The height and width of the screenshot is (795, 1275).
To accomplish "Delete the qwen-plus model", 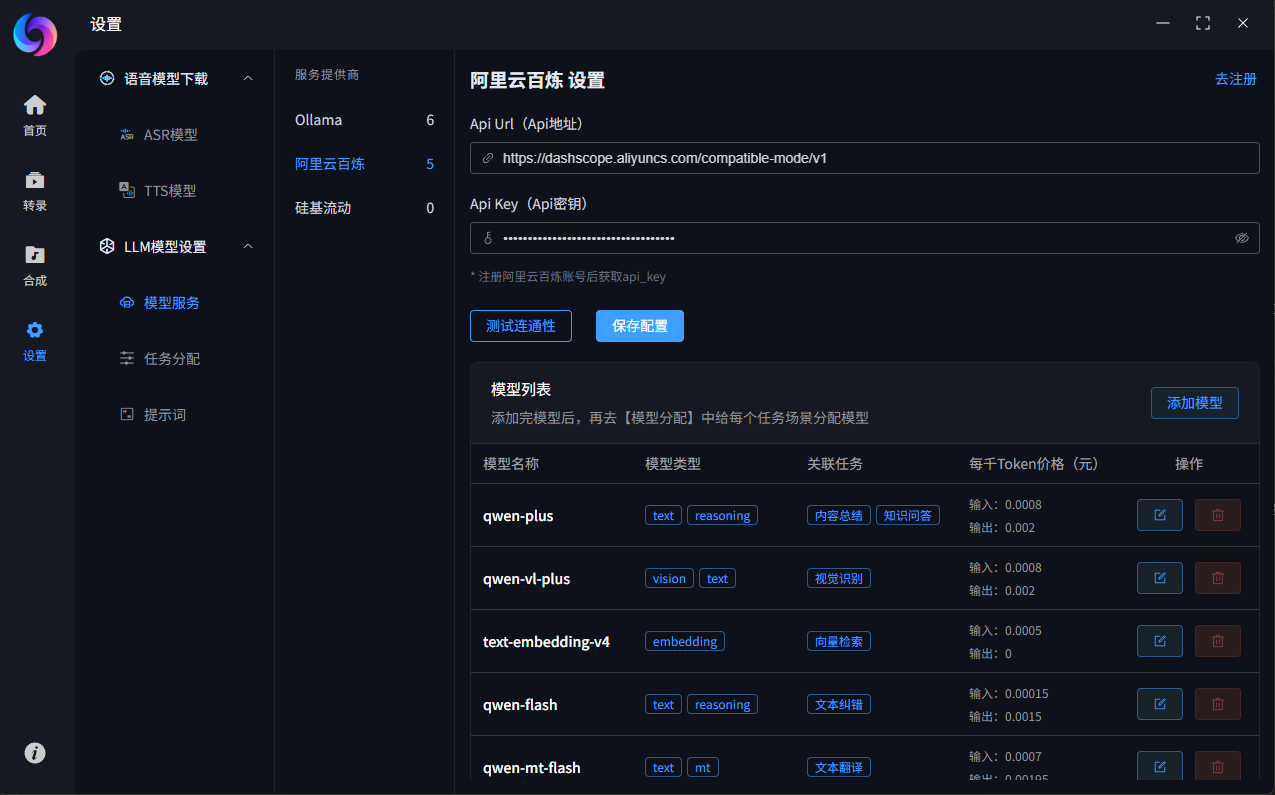I will coord(1218,515).
